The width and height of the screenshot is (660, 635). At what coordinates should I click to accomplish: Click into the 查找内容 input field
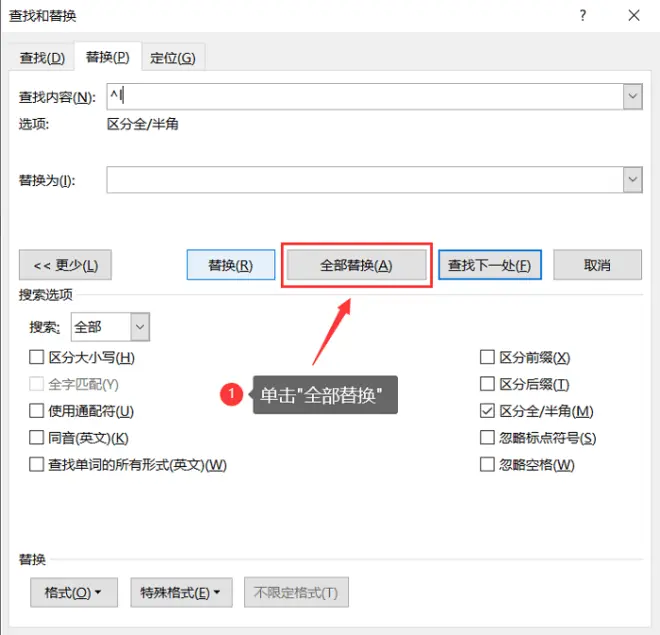point(365,96)
